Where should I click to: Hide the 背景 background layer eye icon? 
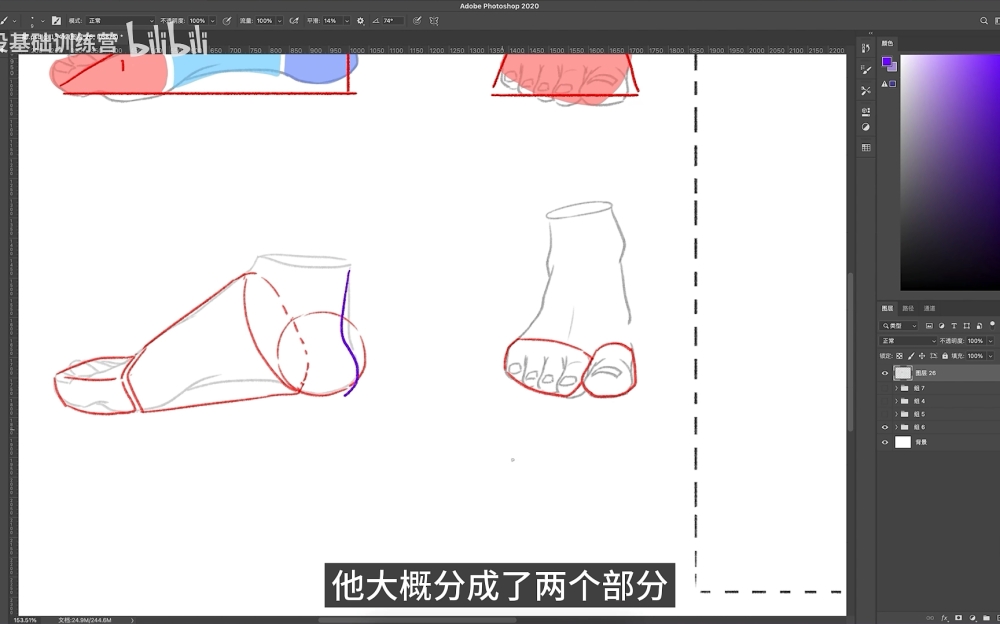pos(885,442)
